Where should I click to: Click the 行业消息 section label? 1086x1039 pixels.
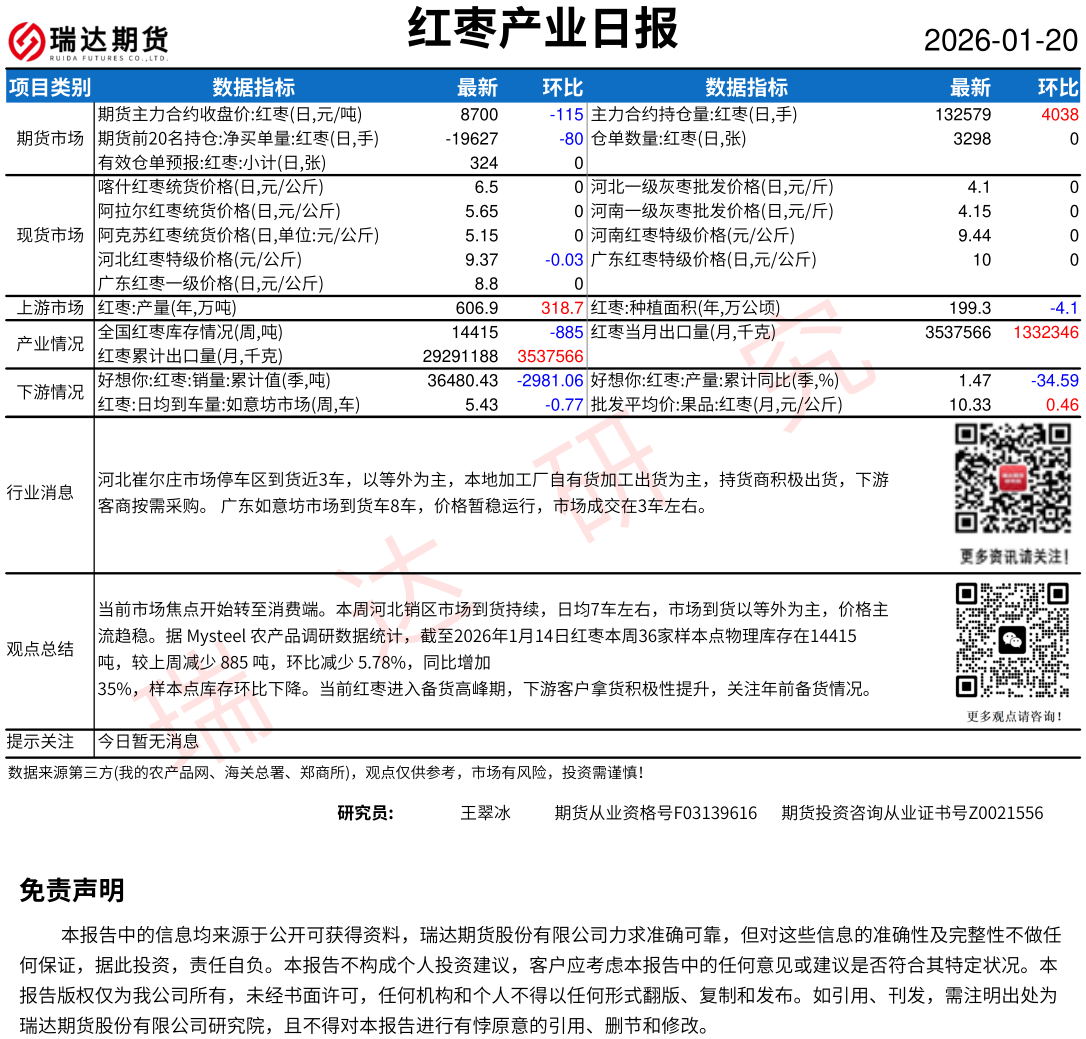(x=40, y=492)
